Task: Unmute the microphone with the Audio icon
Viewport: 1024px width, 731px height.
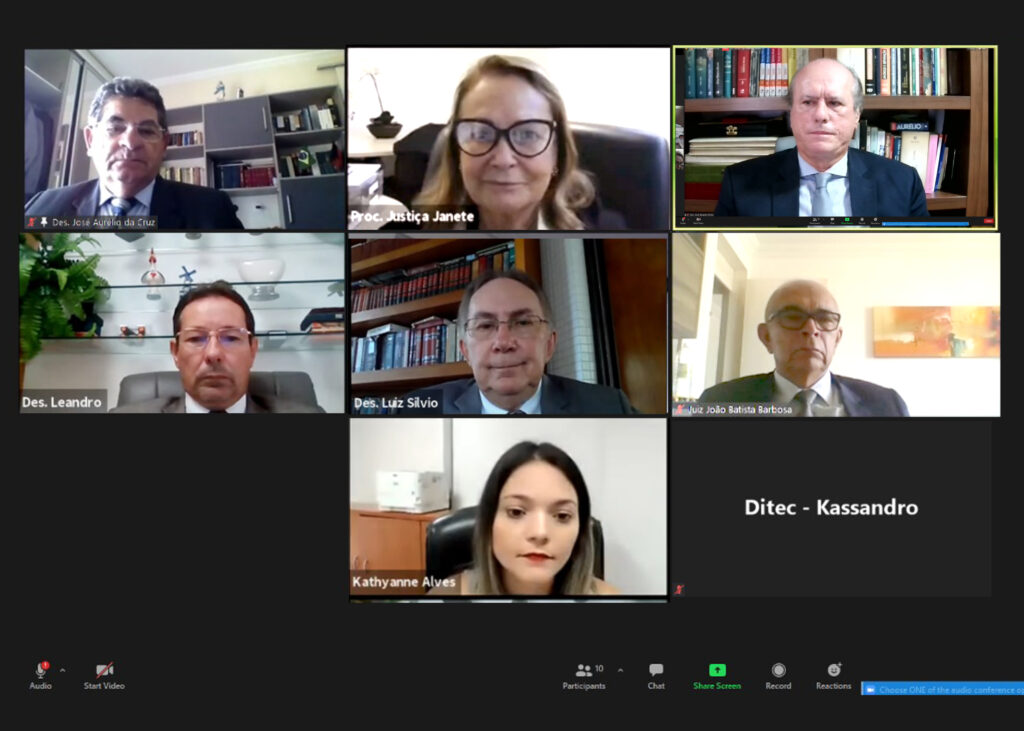Action: point(40,675)
